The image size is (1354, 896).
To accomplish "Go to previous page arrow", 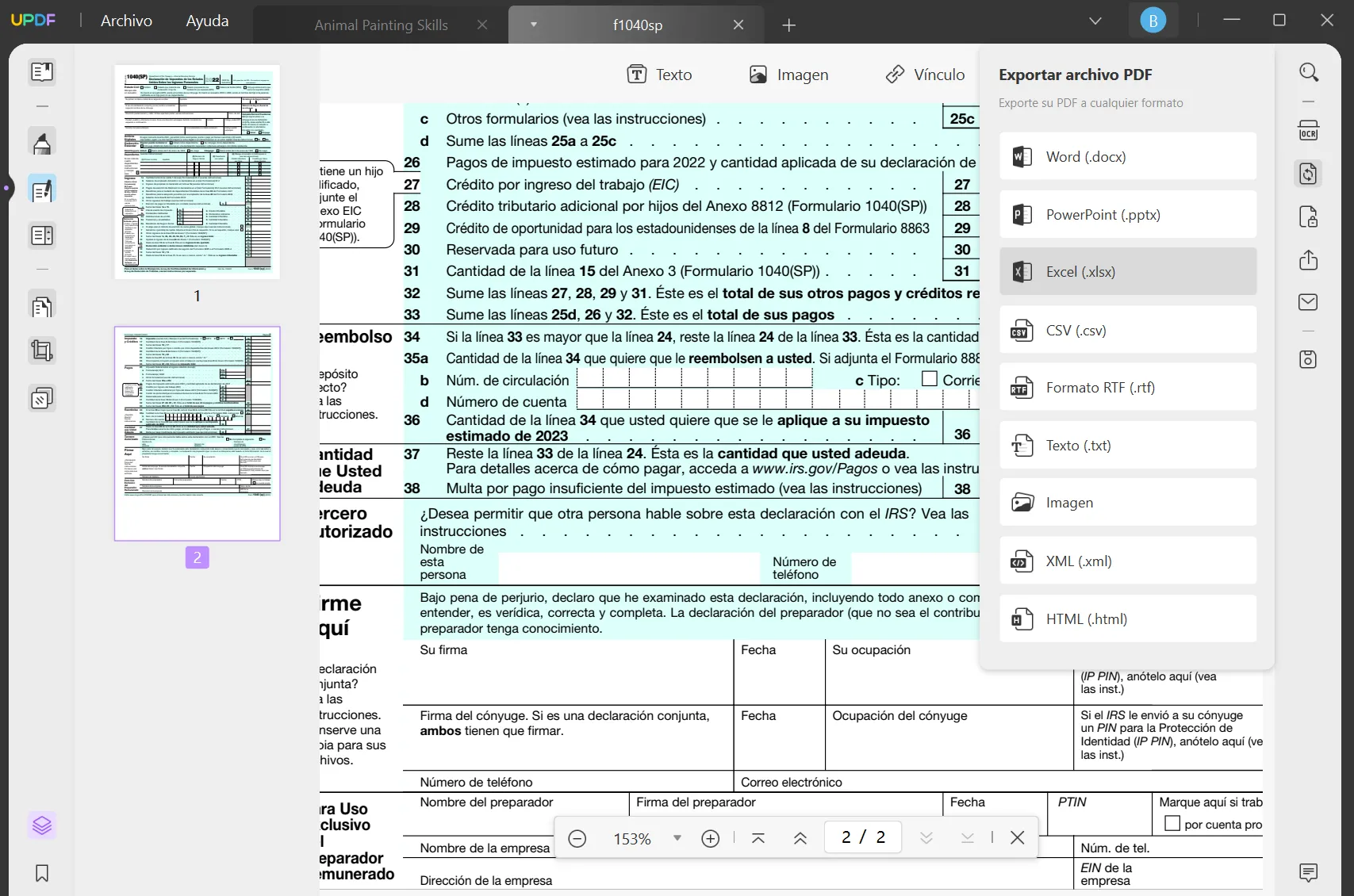I will pyautogui.click(x=800, y=838).
